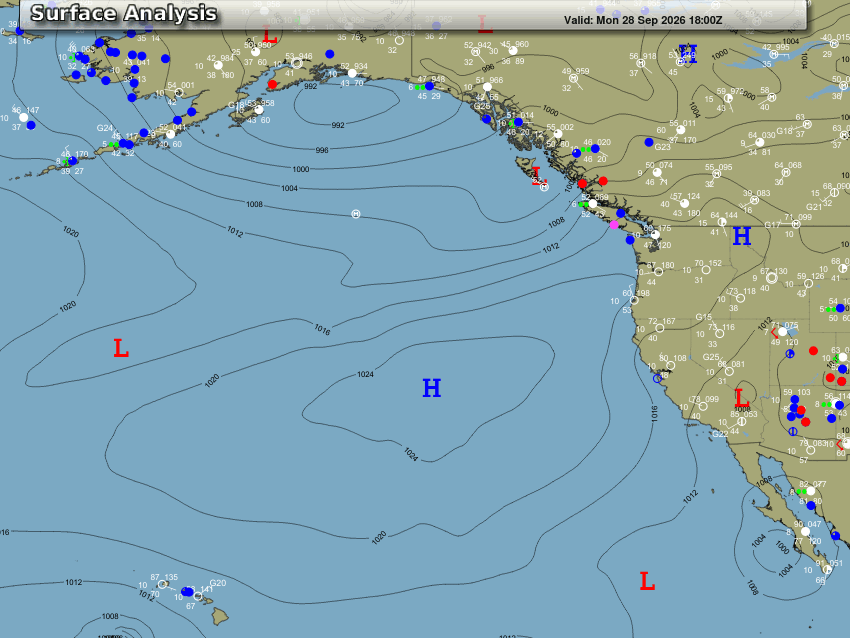Click the blue H over the Pacific high
The width and height of the screenshot is (850, 638).
point(431,388)
